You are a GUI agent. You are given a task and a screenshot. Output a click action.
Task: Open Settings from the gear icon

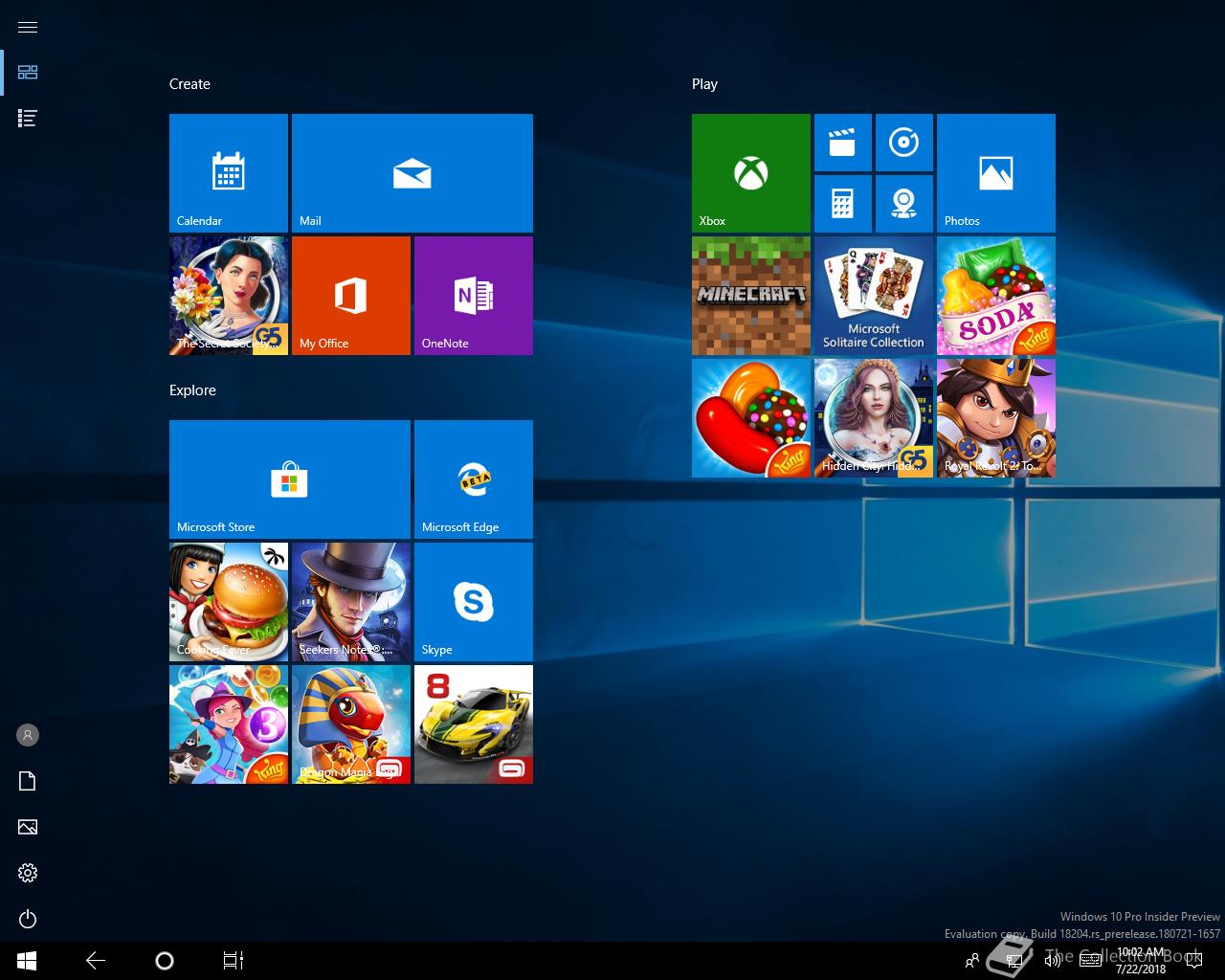[x=28, y=873]
